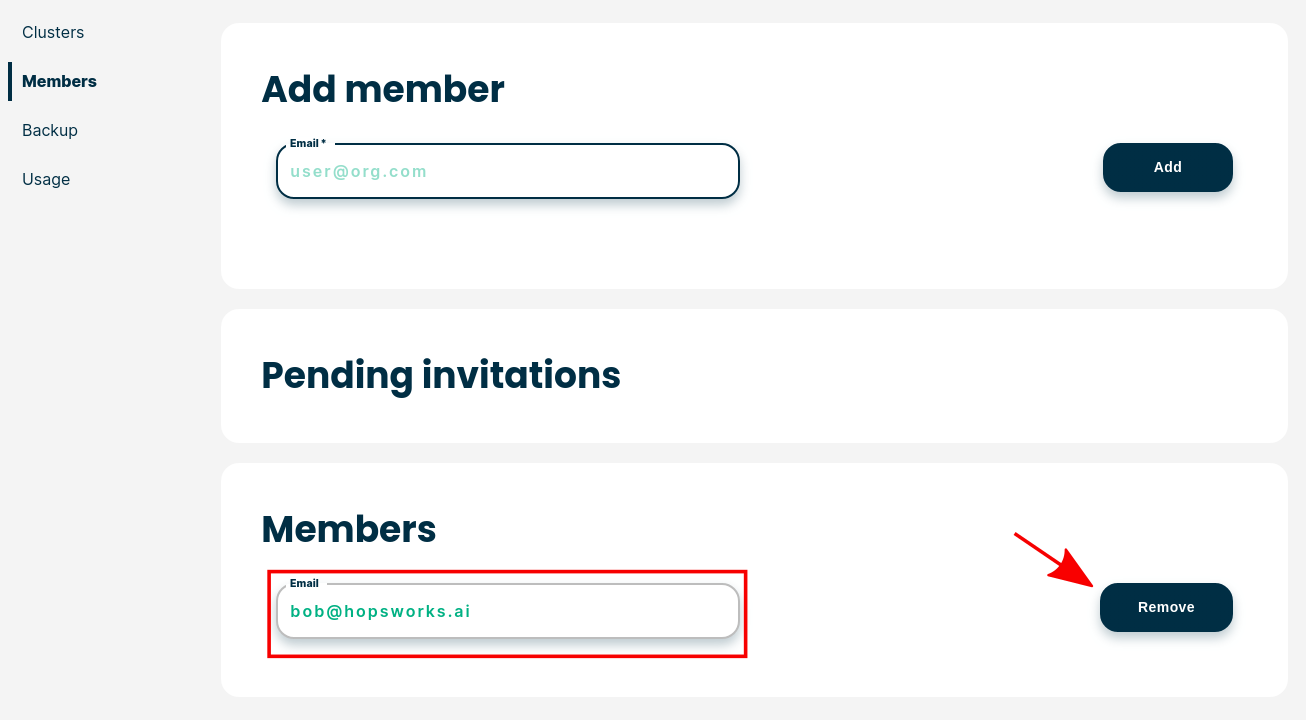Select the Members sidebar item
1306x720 pixels.
(x=59, y=81)
